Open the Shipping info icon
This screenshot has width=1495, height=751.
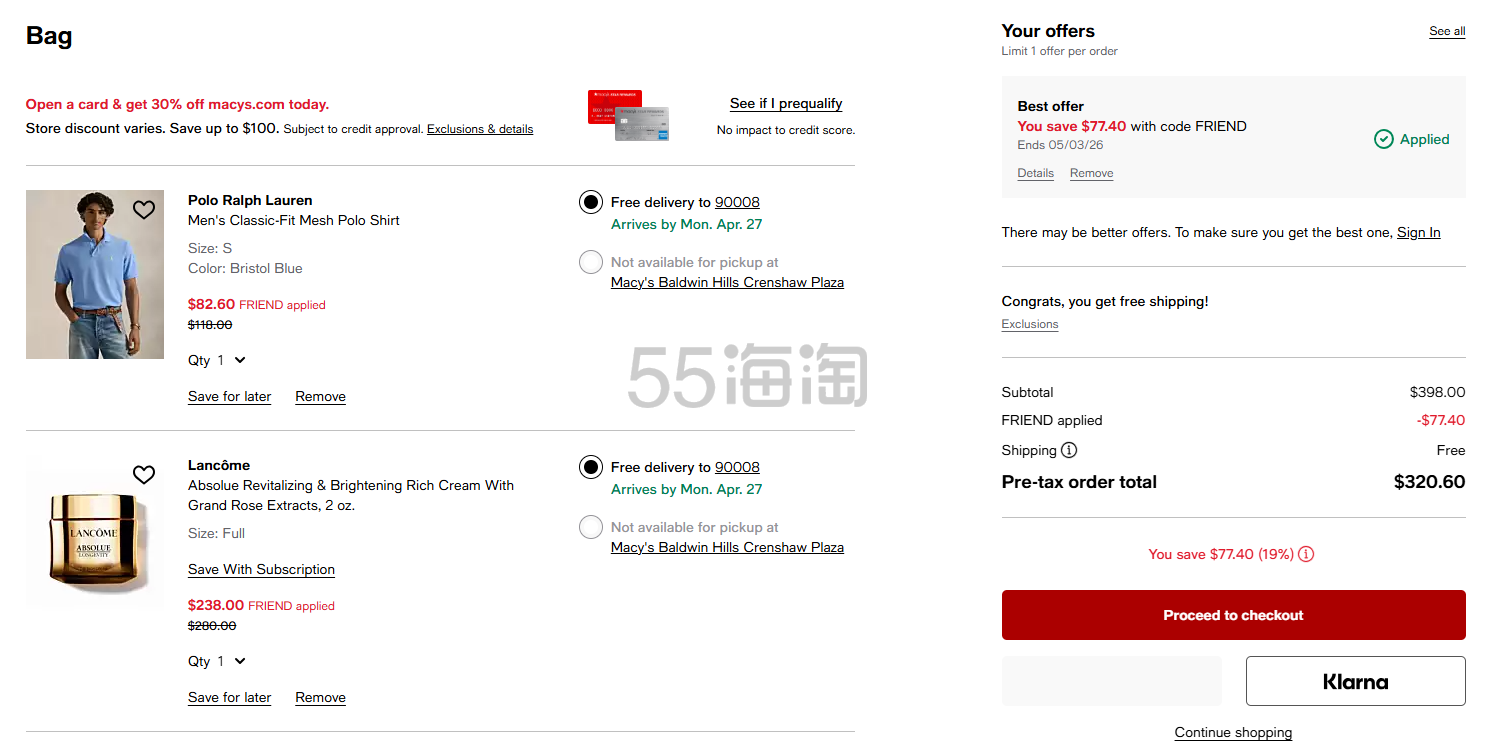tap(1069, 450)
